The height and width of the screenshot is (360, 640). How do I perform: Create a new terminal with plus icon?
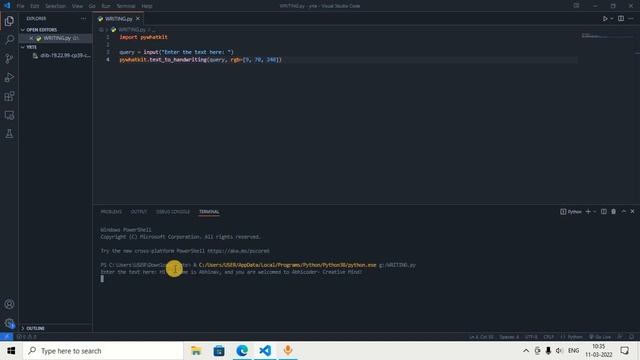tap(588, 211)
